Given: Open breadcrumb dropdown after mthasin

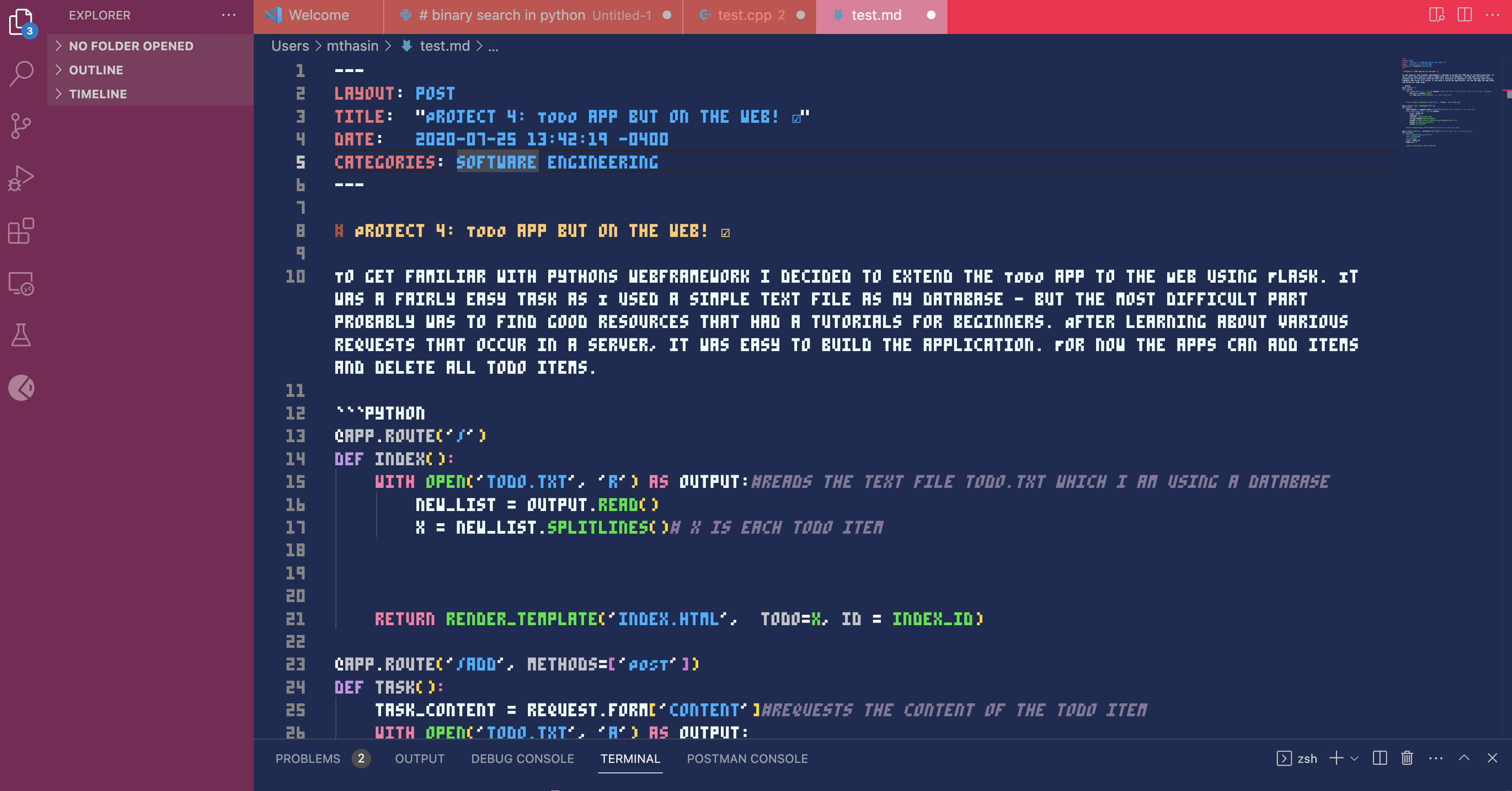Looking at the screenshot, I should click(387, 46).
